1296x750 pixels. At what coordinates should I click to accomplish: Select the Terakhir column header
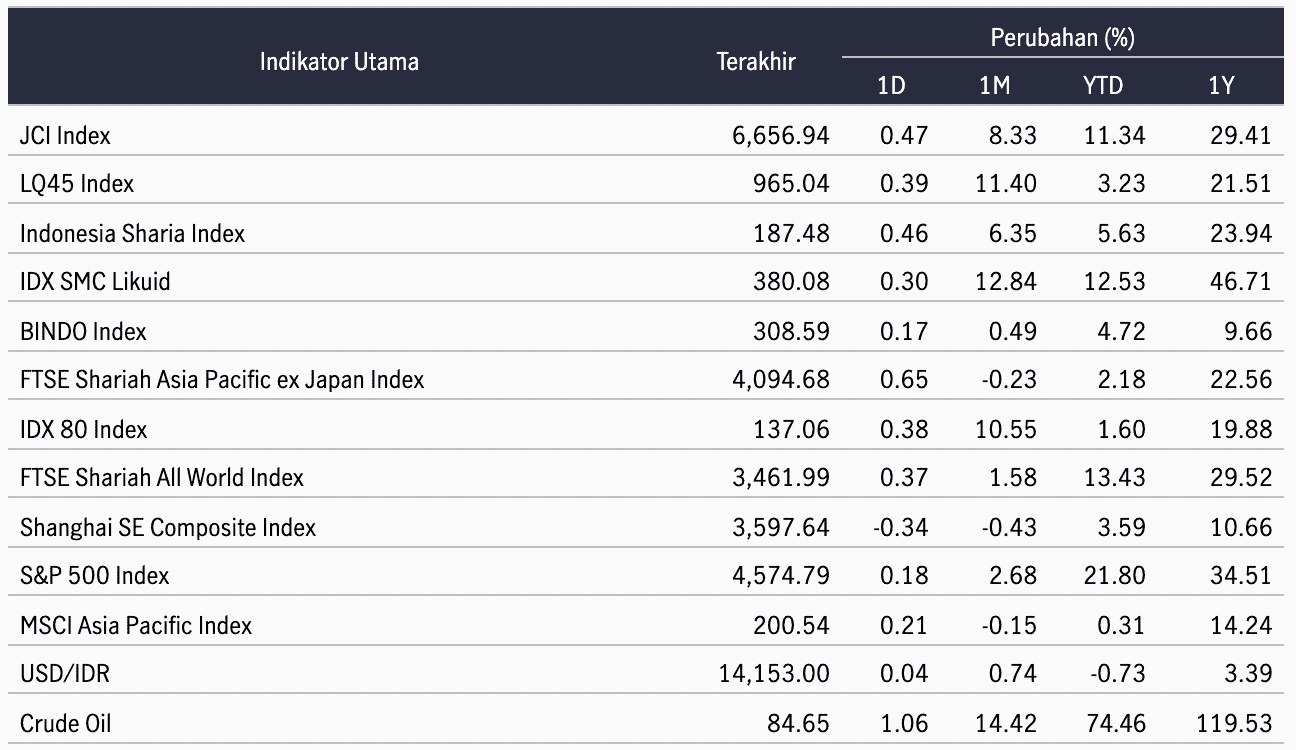click(756, 61)
